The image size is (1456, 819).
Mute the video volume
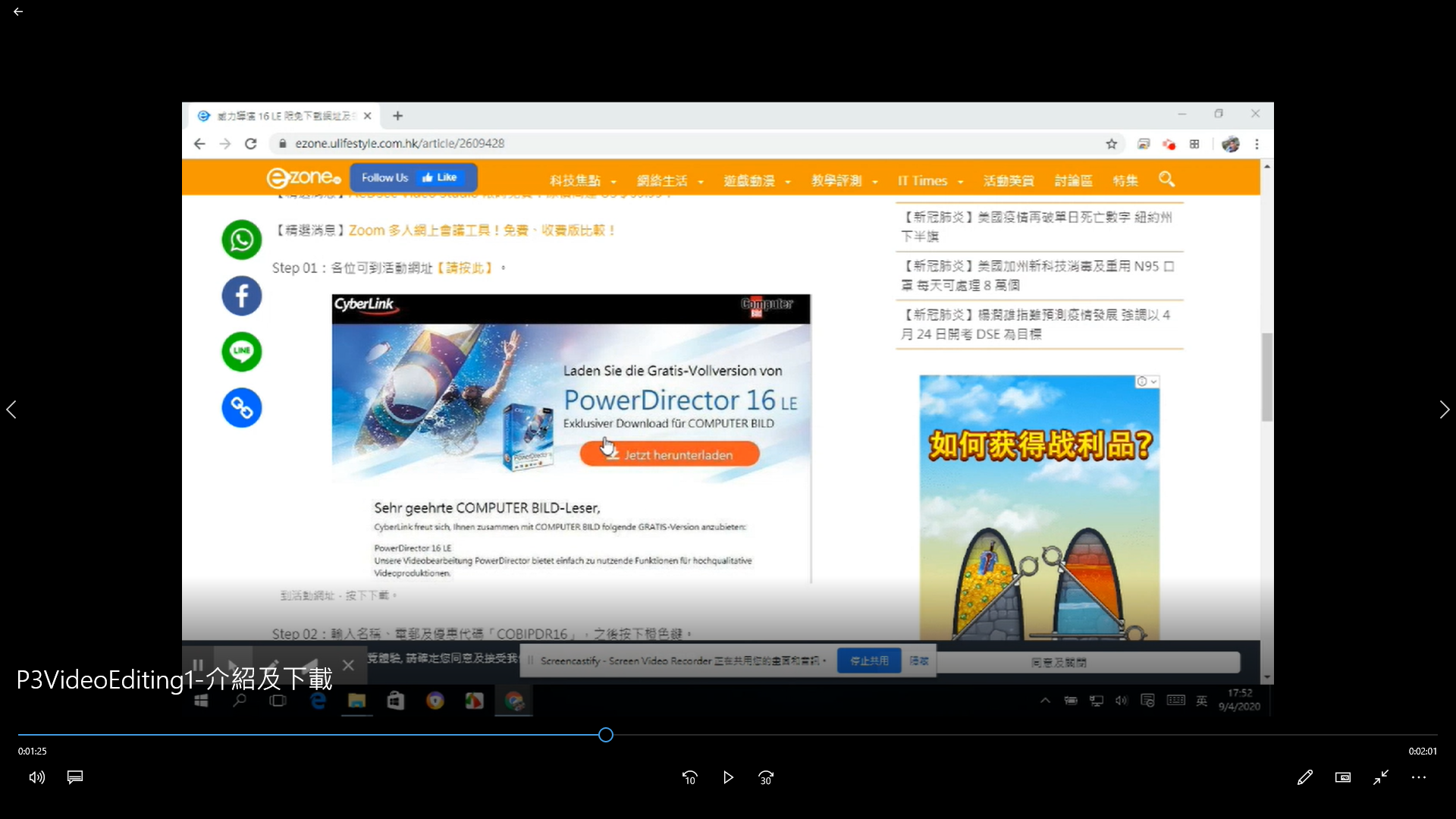36,777
